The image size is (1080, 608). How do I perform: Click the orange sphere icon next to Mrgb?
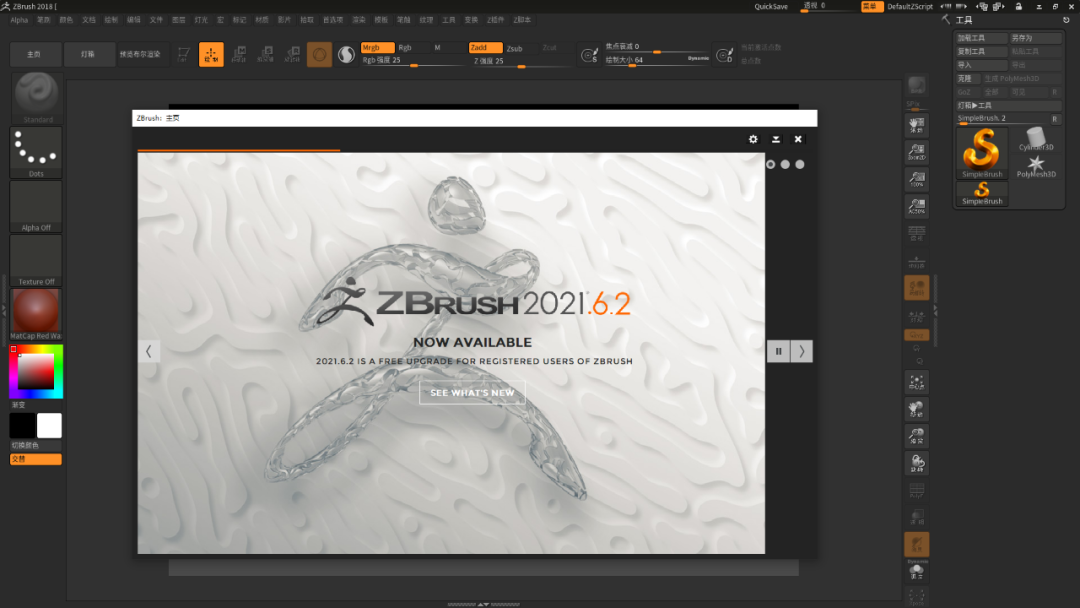319,54
